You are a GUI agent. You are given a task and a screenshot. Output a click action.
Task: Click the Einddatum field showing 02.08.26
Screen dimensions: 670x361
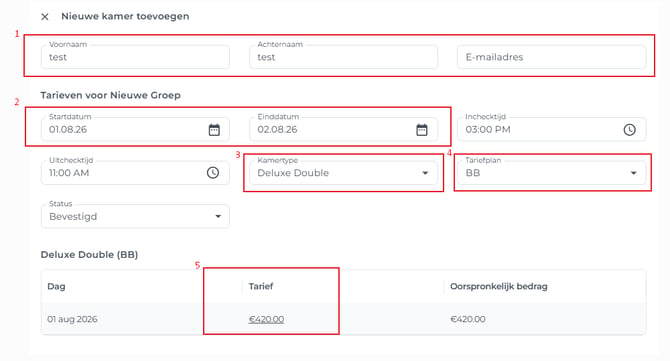click(x=344, y=129)
